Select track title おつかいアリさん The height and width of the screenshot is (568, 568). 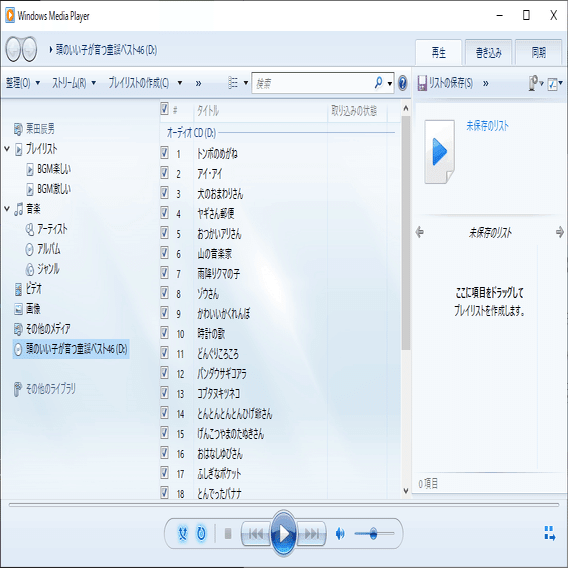point(219,234)
